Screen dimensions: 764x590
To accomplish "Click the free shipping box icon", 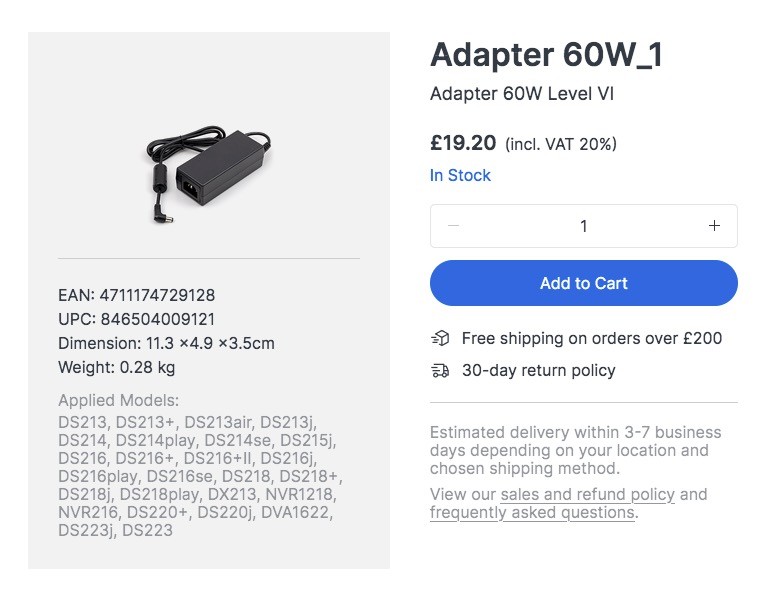I will pos(440,338).
